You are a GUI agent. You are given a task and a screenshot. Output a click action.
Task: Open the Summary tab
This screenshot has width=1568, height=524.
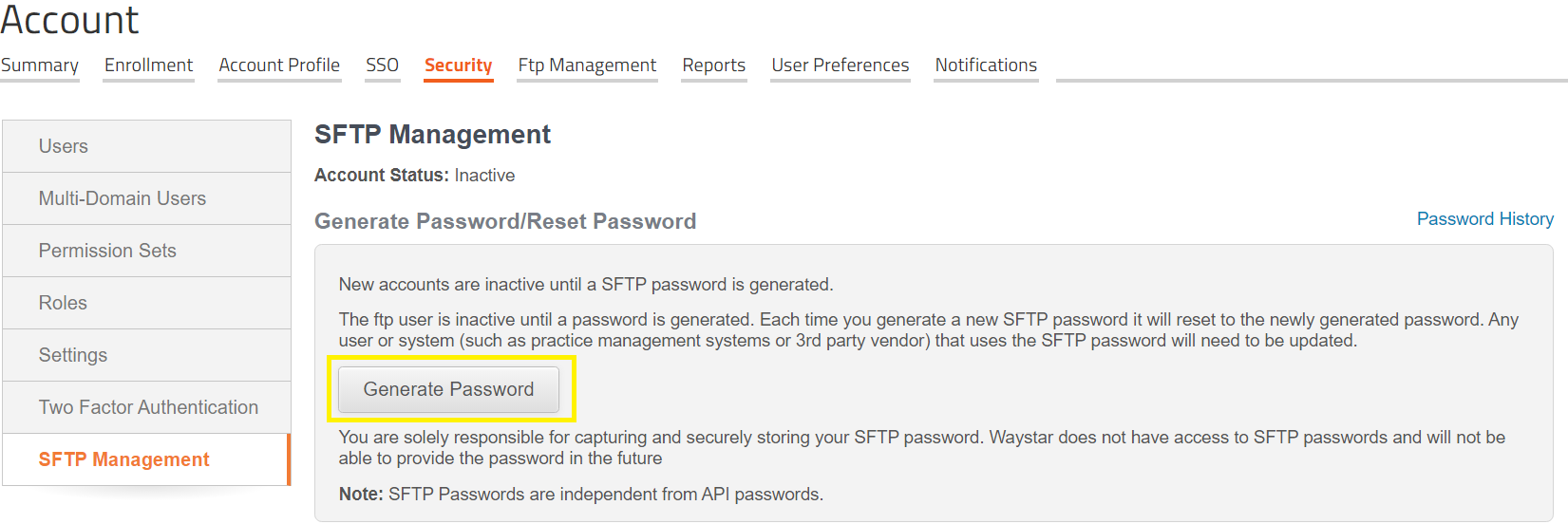[x=40, y=65]
